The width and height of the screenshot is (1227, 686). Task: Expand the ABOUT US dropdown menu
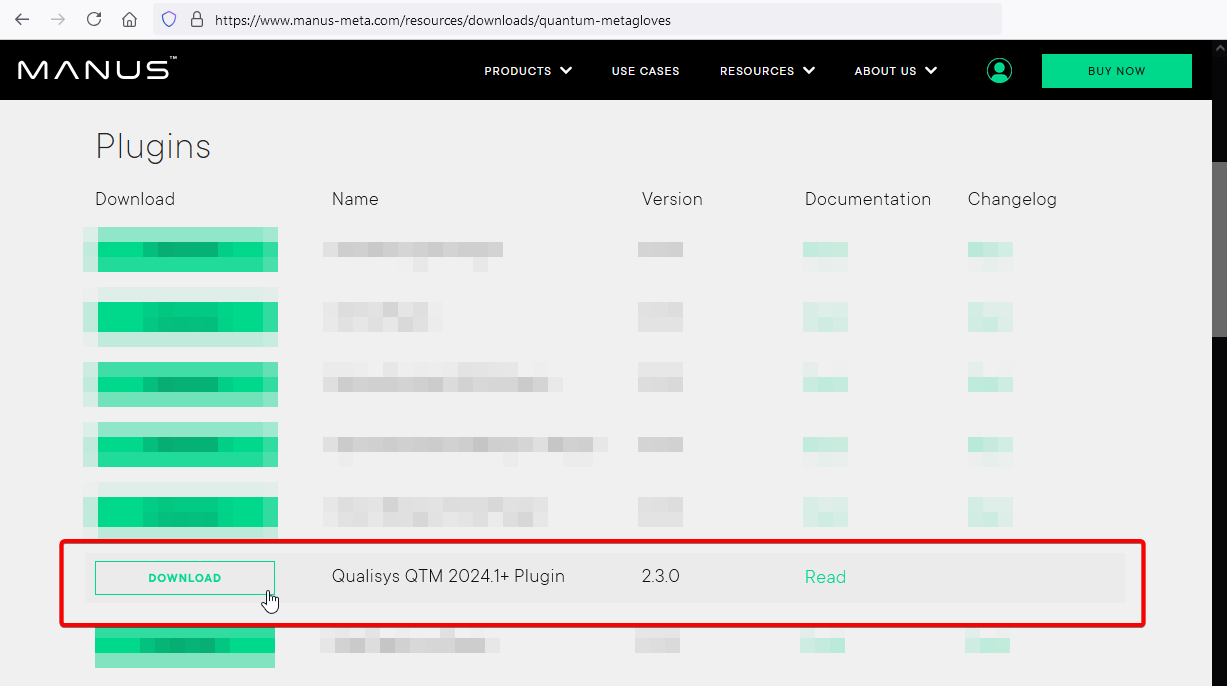click(895, 71)
